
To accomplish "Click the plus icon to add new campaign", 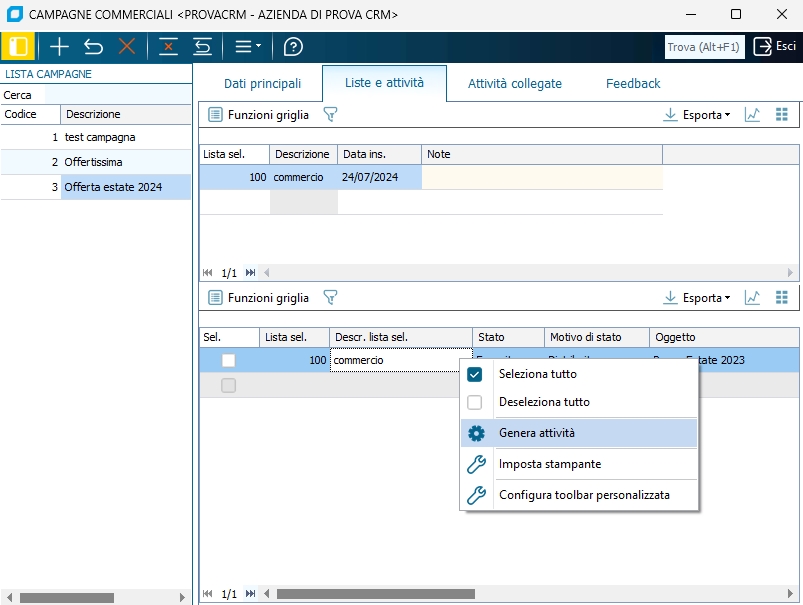I will pyautogui.click(x=60, y=46).
